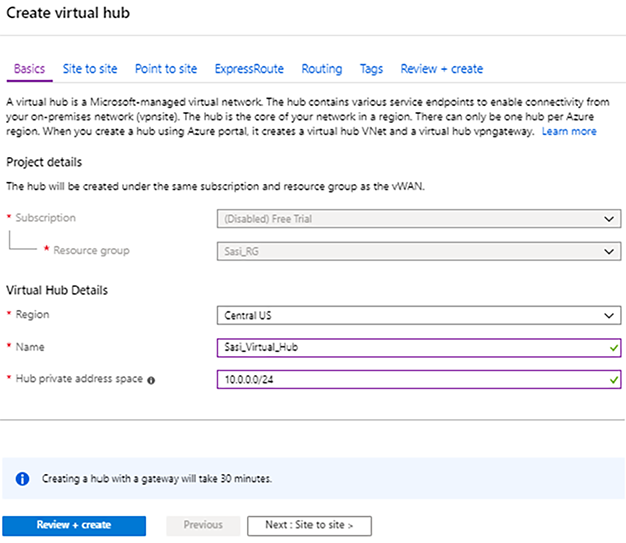
Task: Select the Basics tab
Action: tap(29, 69)
